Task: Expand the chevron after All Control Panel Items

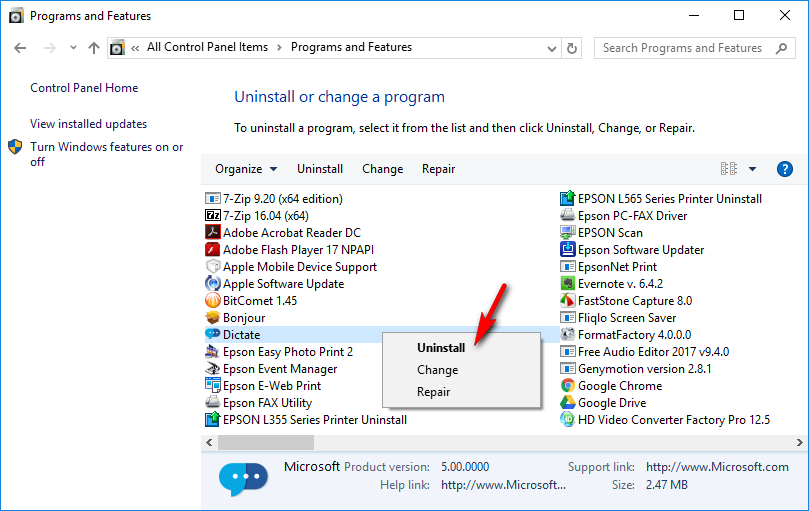Action: pyautogui.click(x=279, y=47)
